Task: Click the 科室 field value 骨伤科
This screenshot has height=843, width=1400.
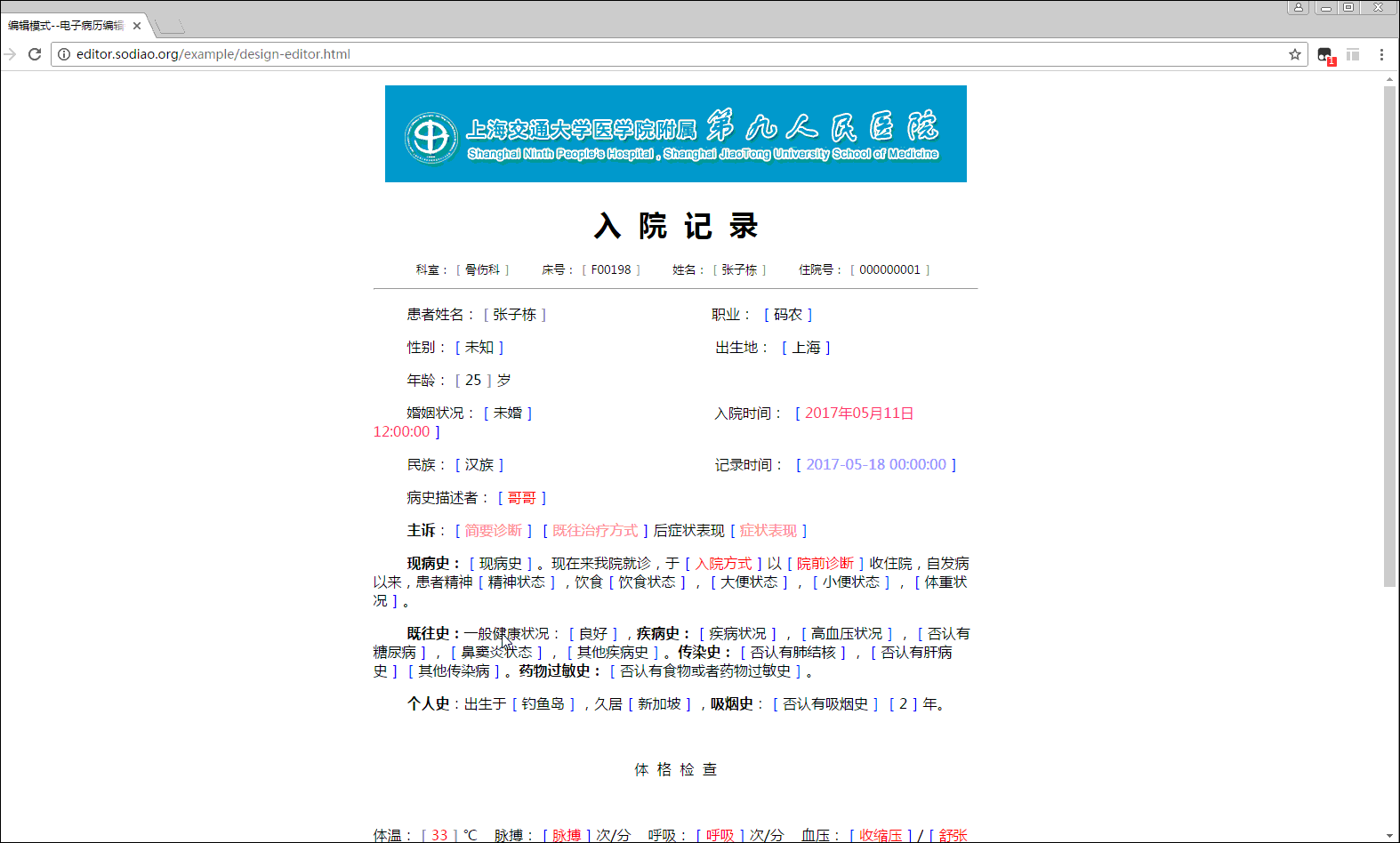Action: [x=483, y=269]
